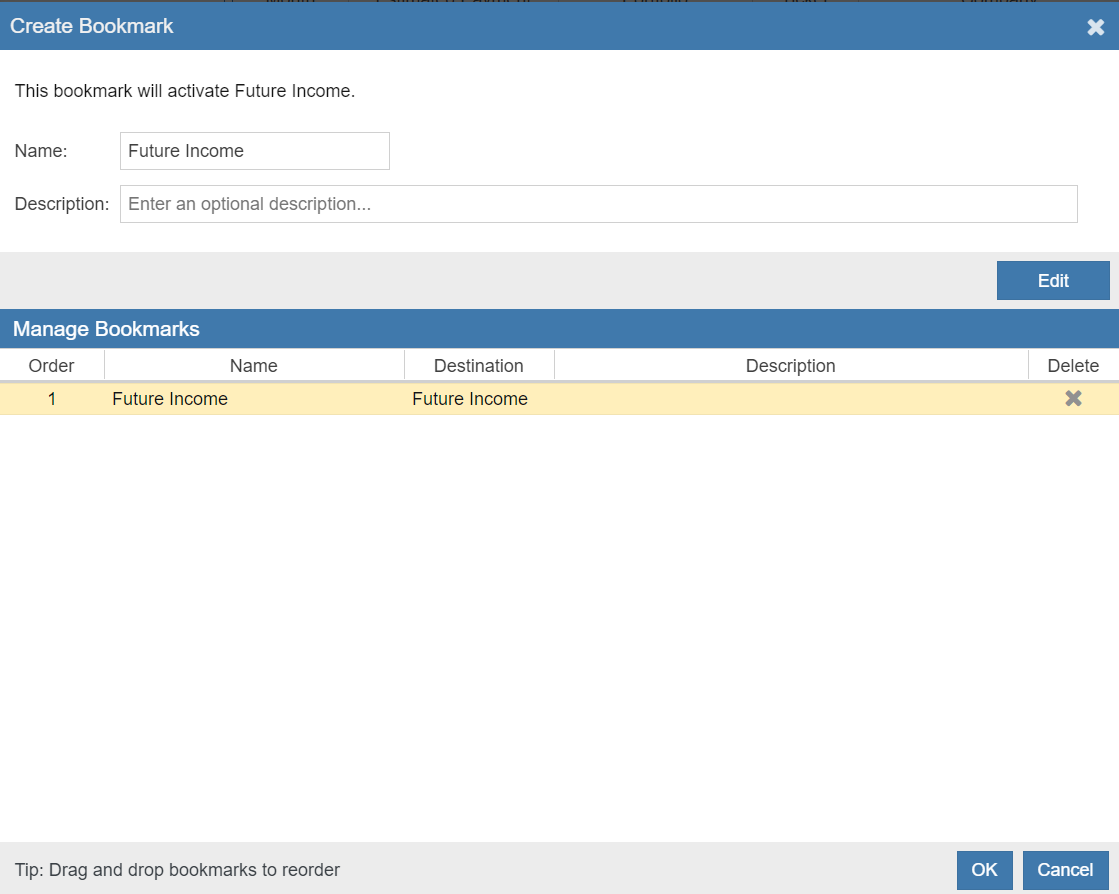Click the empty description cell of bookmark row
Screen dimensions: 1119x894
790,399
